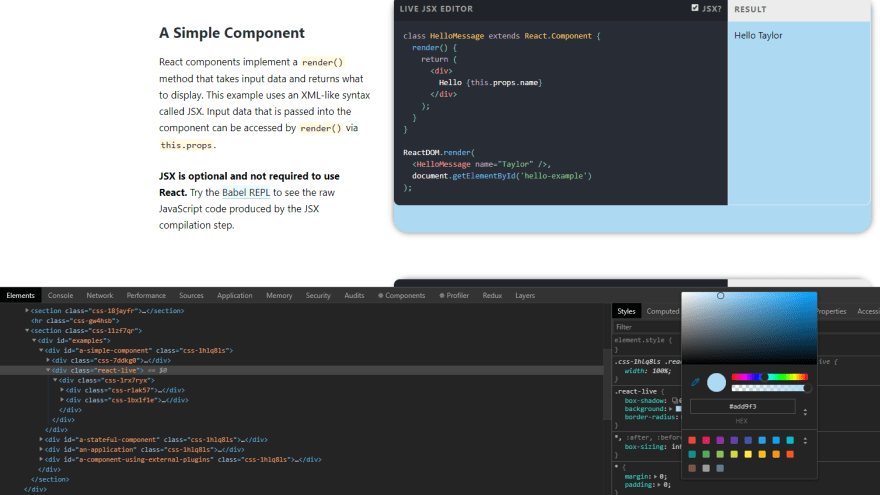
Task: Expand the css-rlak57 div node
Action: [x=62, y=390]
